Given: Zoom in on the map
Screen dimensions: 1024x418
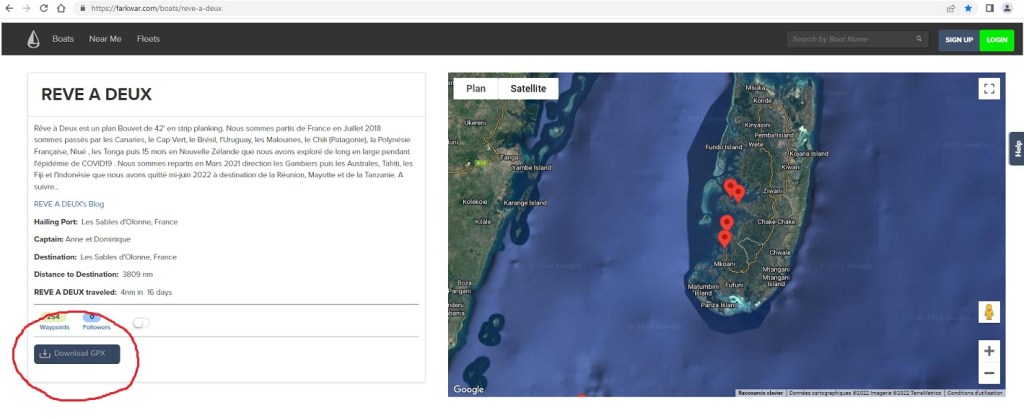Looking at the screenshot, I should [989, 351].
